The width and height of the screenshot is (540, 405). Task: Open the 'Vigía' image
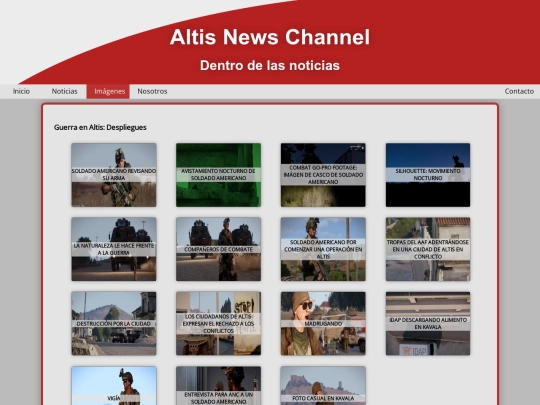(x=114, y=386)
